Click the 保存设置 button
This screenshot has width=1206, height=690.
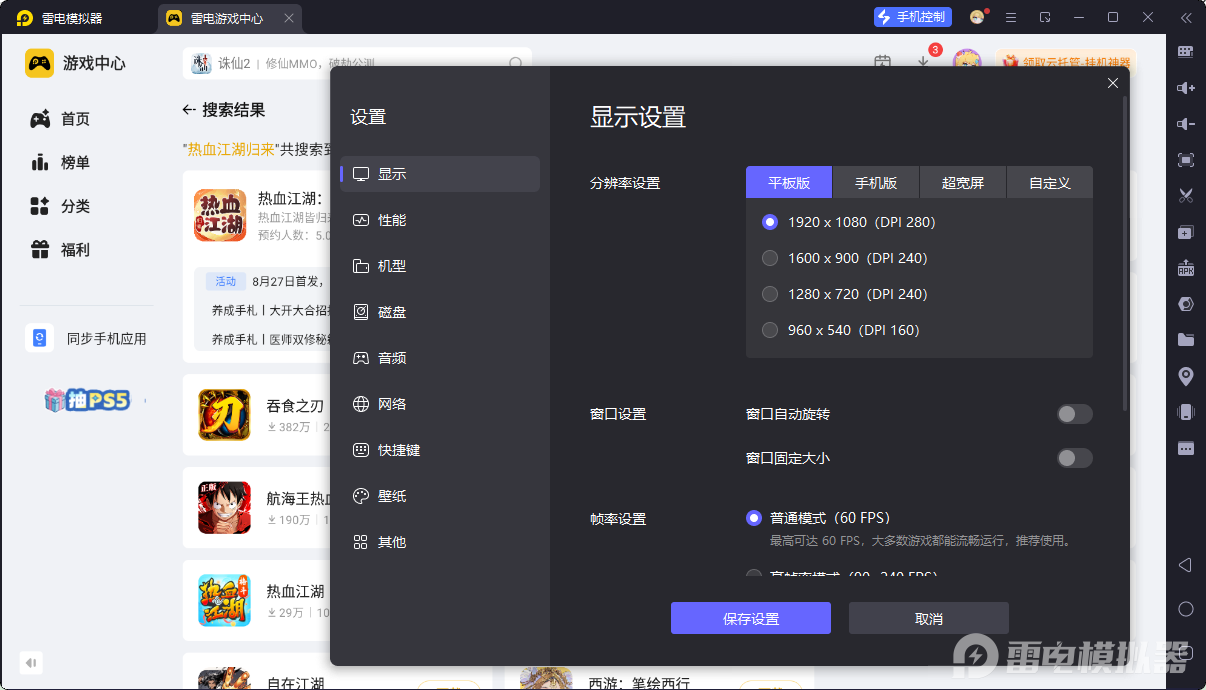pyautogui.click(x=750, y=618)
